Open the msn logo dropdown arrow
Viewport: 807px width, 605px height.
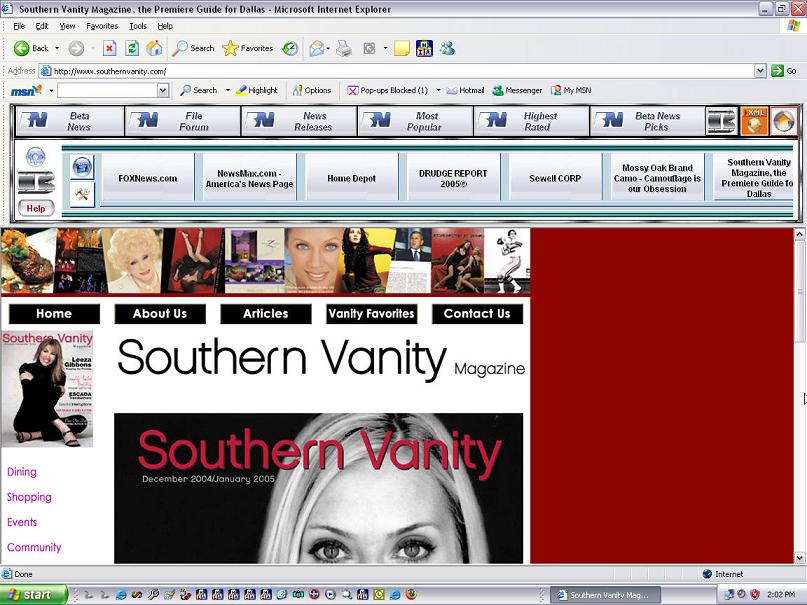tap(51, 91)
